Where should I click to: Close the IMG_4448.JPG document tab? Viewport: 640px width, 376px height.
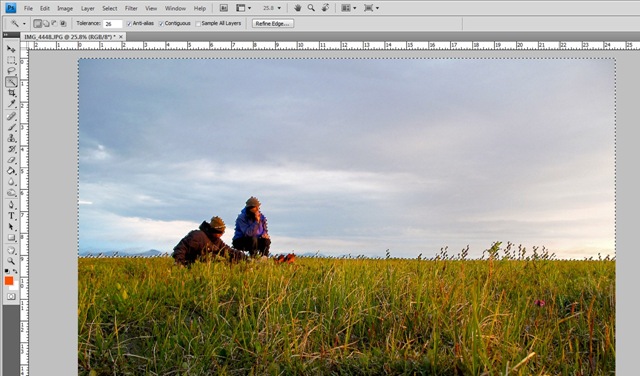click(121, 37)
